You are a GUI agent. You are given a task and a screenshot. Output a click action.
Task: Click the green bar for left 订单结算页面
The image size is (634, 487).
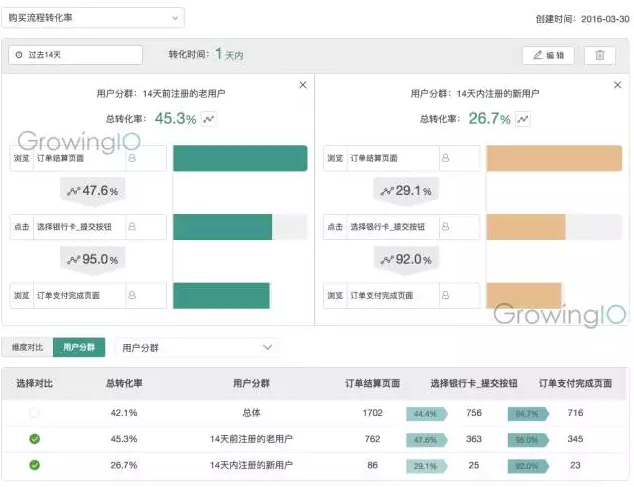[240, 158]
